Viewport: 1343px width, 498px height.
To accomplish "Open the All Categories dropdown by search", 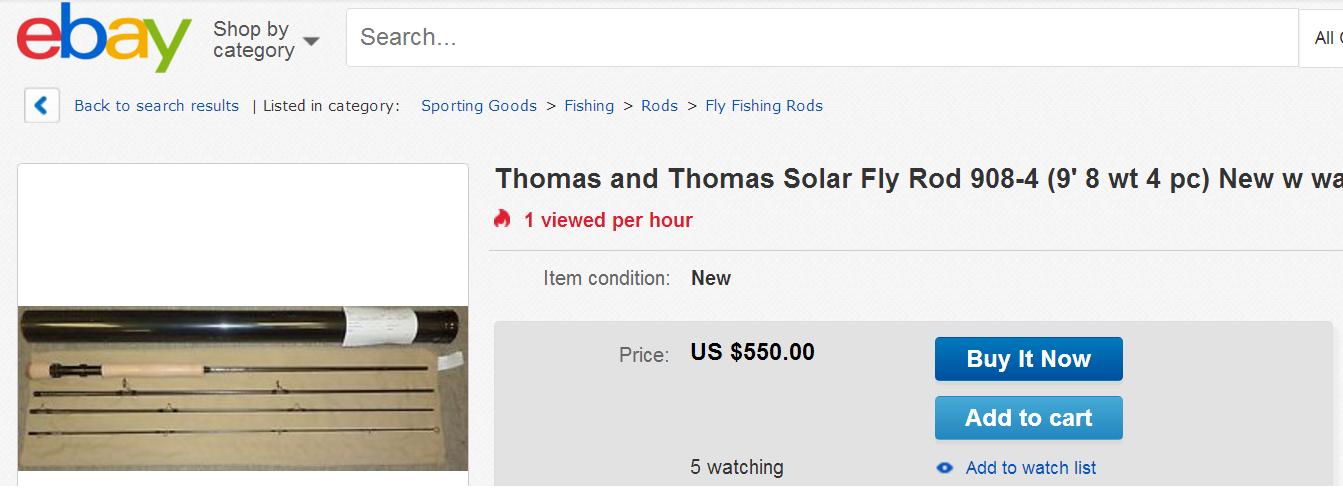I will 1325,38.
